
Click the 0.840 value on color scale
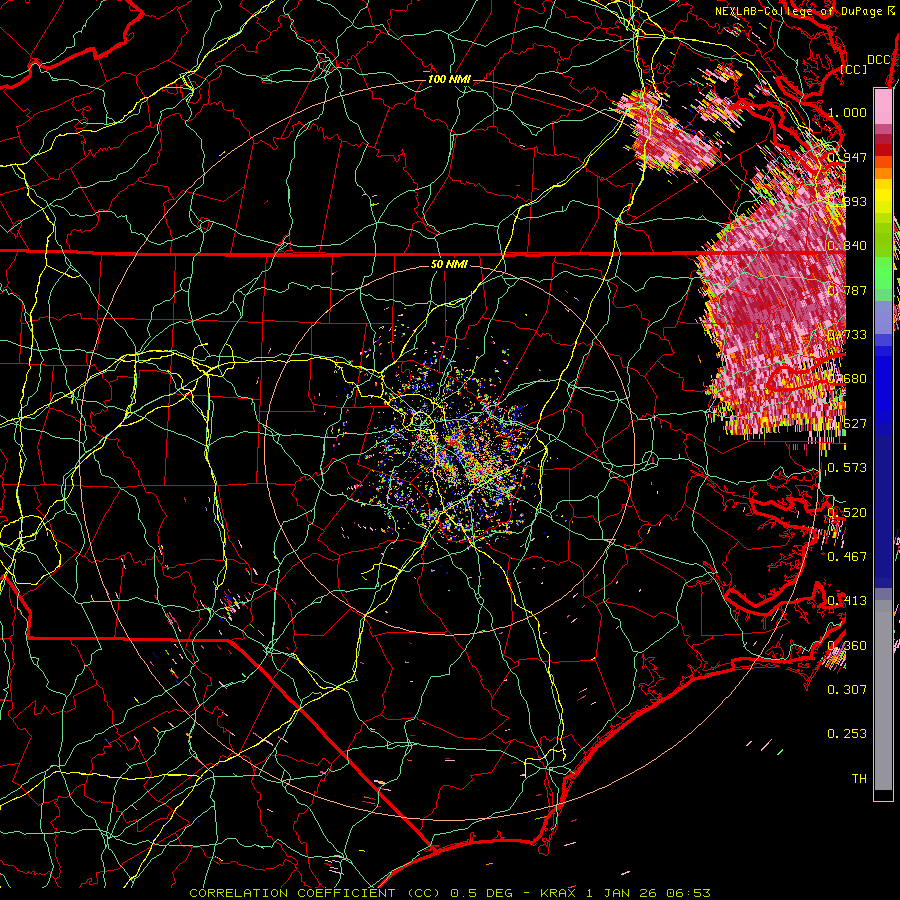point(847,246)
